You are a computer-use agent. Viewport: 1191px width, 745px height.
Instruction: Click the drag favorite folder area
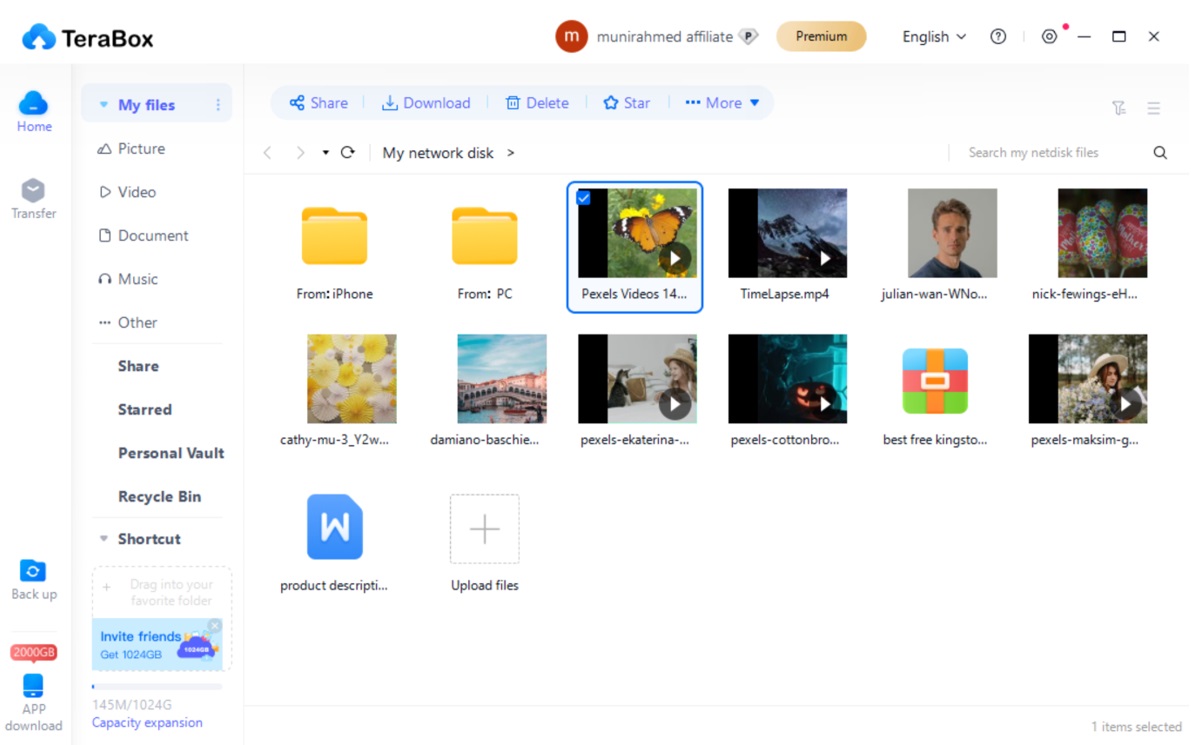[x=161, y=592]
